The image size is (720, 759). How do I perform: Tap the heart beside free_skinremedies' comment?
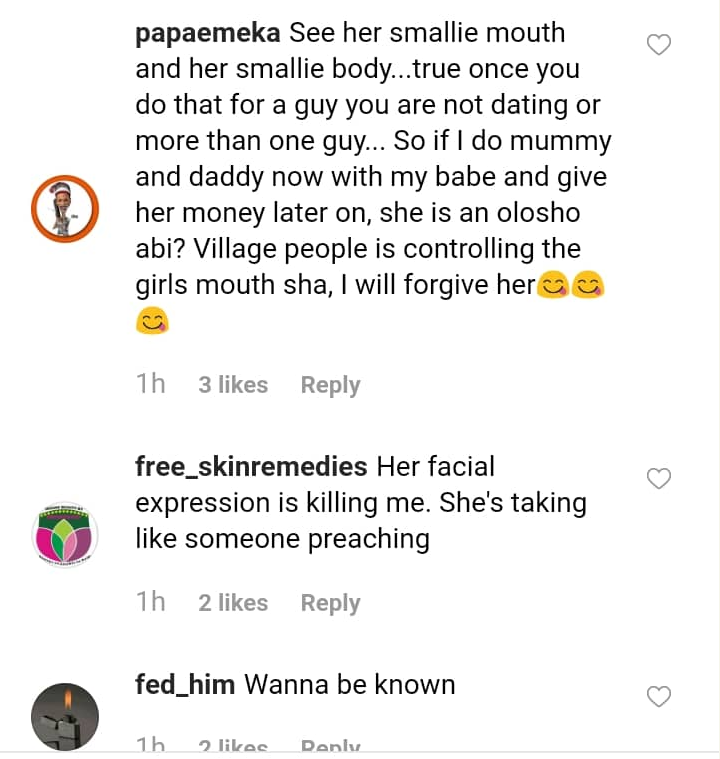click(x=659, y=479)
